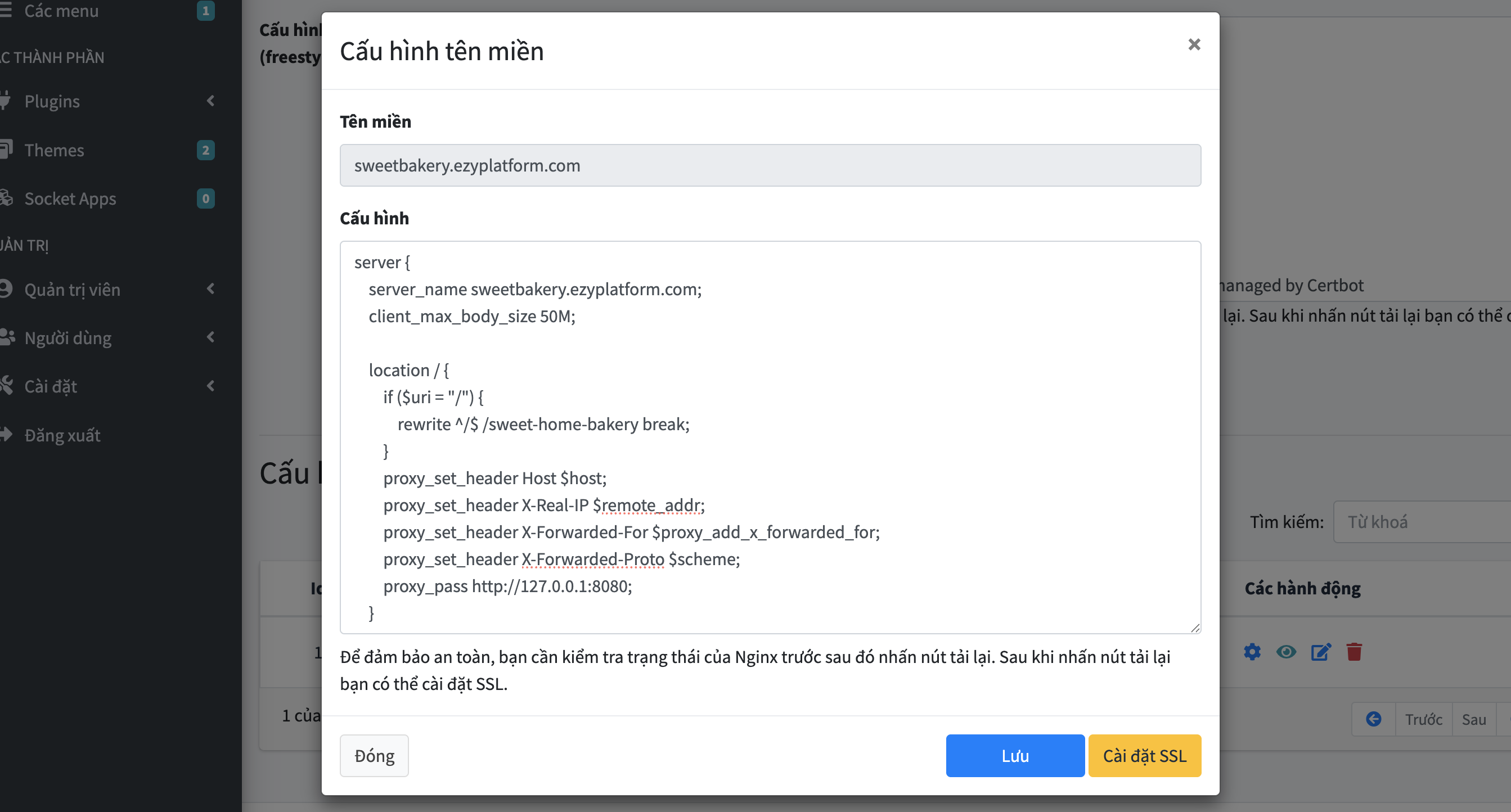Expand the Cài đặt chevron

point(210,386)
